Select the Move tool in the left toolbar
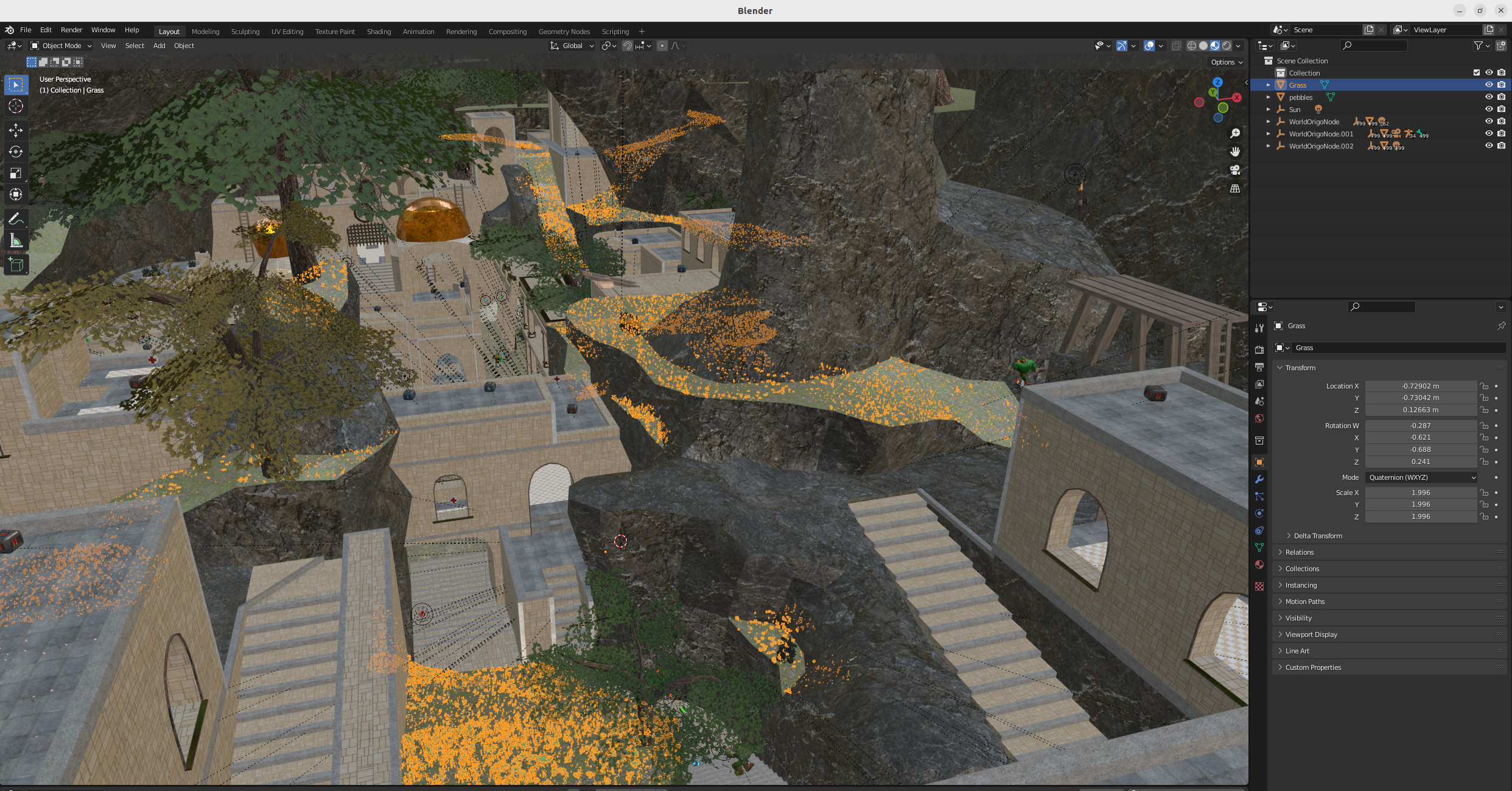This screenshot has width=1512, height=791. [x=16, y=130]
